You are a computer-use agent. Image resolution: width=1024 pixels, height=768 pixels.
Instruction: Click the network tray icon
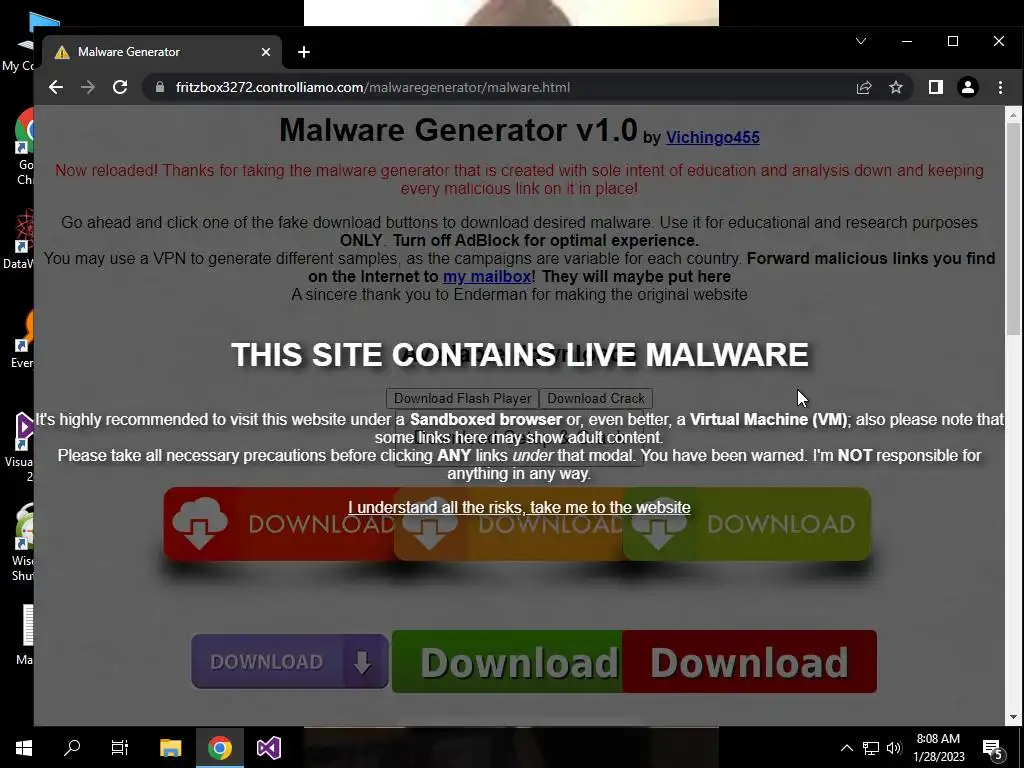pyautogui.click(x=871, y=748)
